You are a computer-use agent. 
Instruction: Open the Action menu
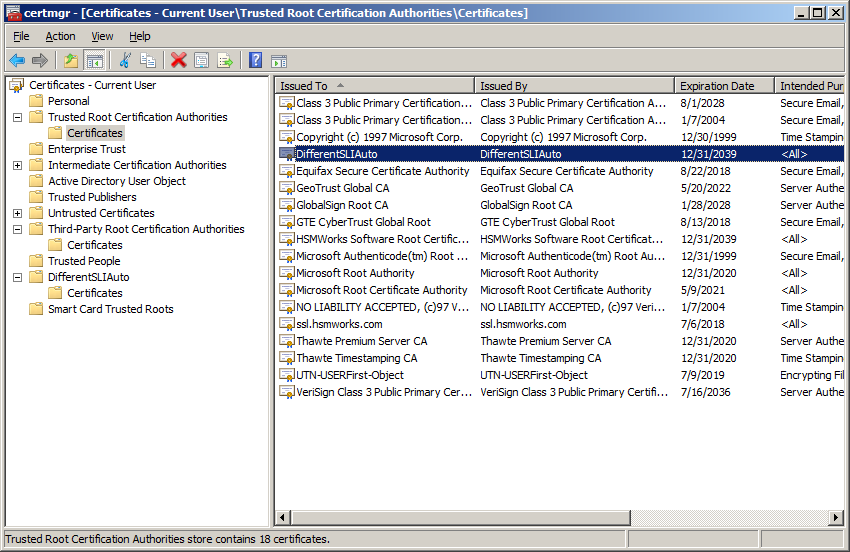[60, 36]
